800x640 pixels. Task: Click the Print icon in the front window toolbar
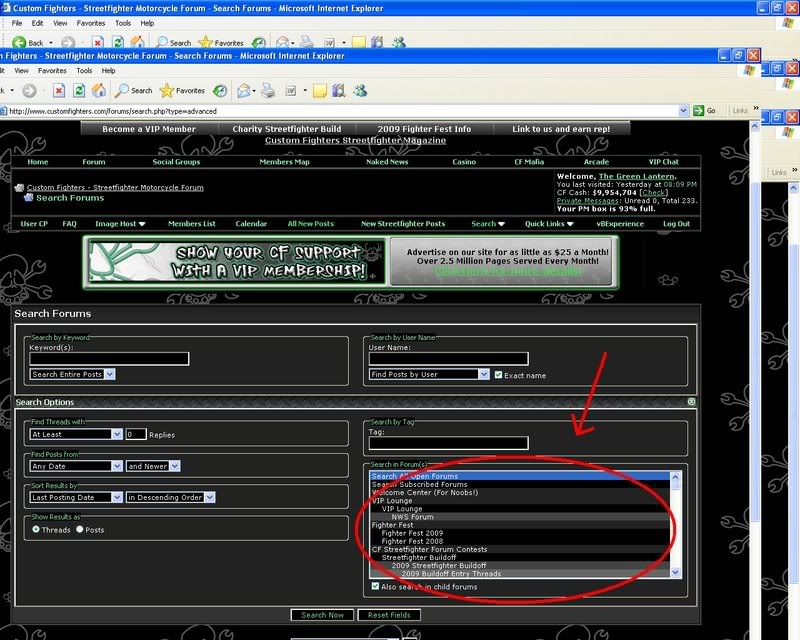268,91
